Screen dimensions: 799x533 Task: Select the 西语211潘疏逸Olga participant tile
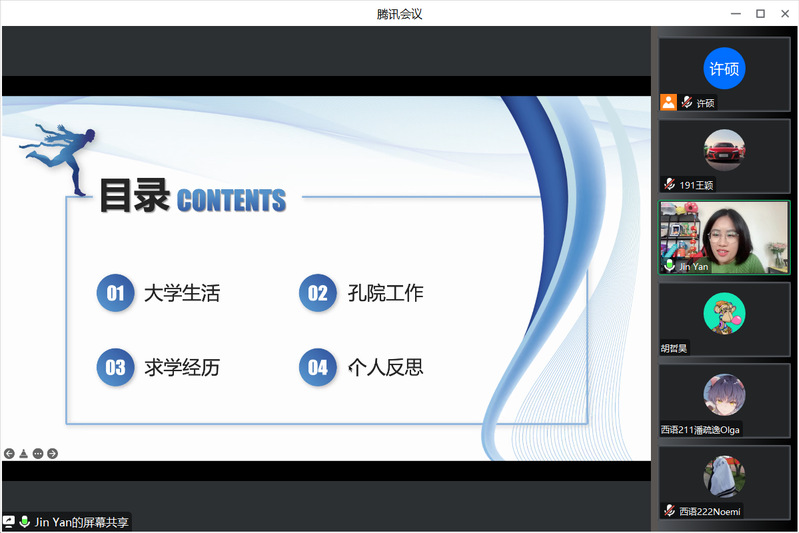pyautogui.click(x=724, y=395)
